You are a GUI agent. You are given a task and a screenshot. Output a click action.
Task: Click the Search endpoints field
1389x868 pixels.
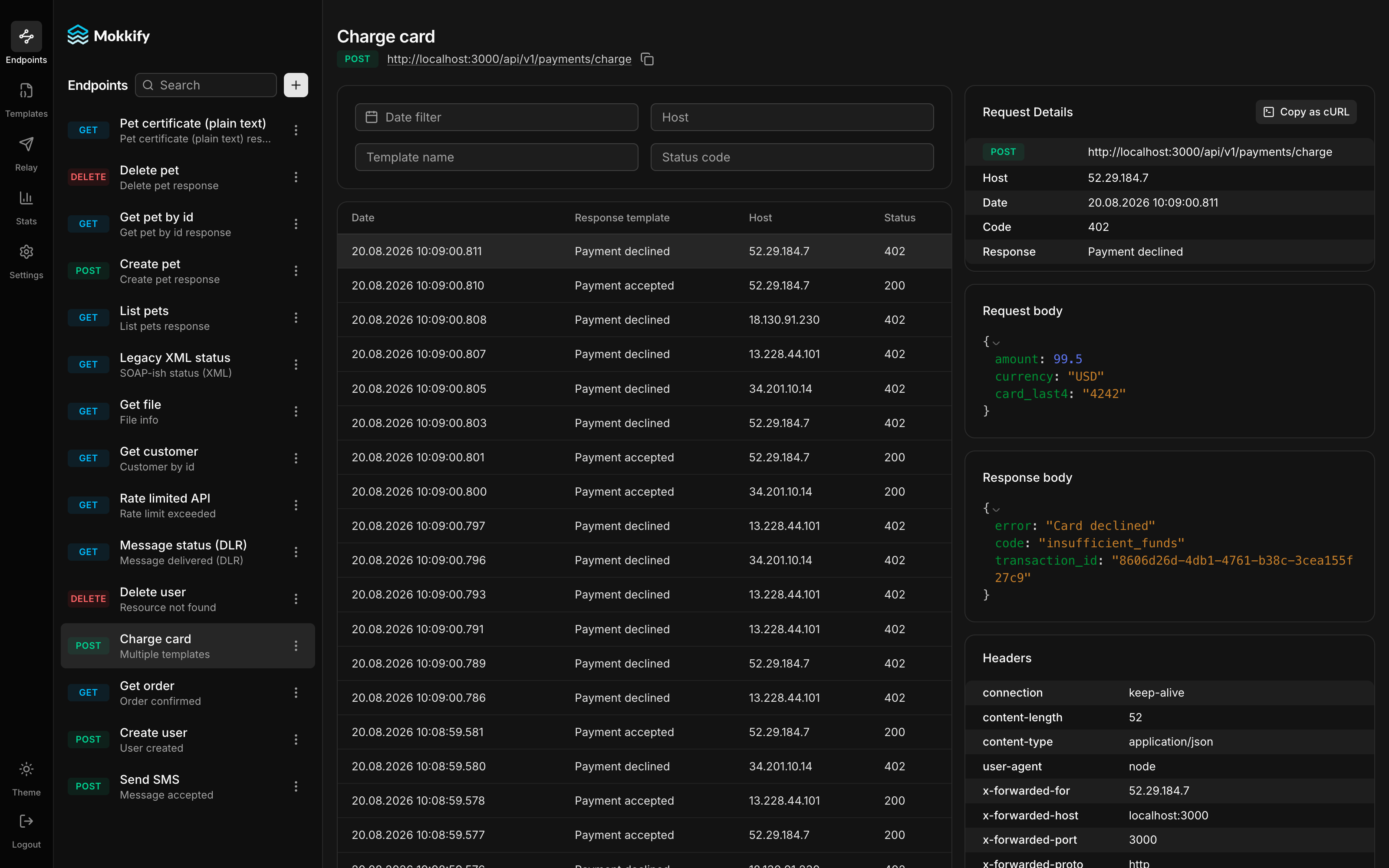[x=205, y=85]
